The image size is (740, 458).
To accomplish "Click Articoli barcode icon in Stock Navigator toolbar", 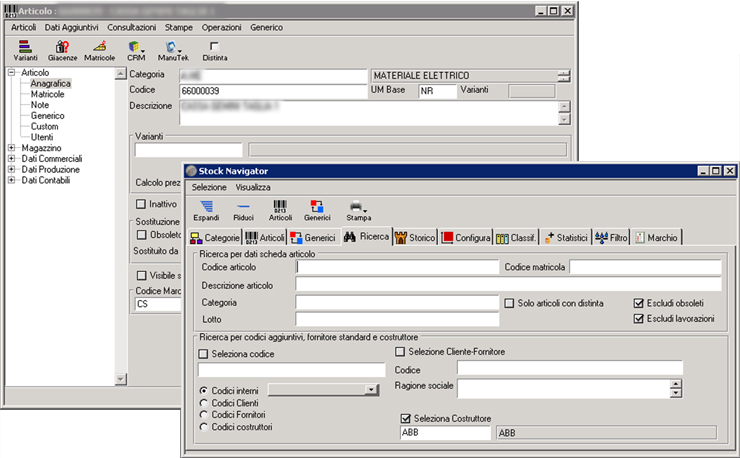I will [x=280, y=211].
